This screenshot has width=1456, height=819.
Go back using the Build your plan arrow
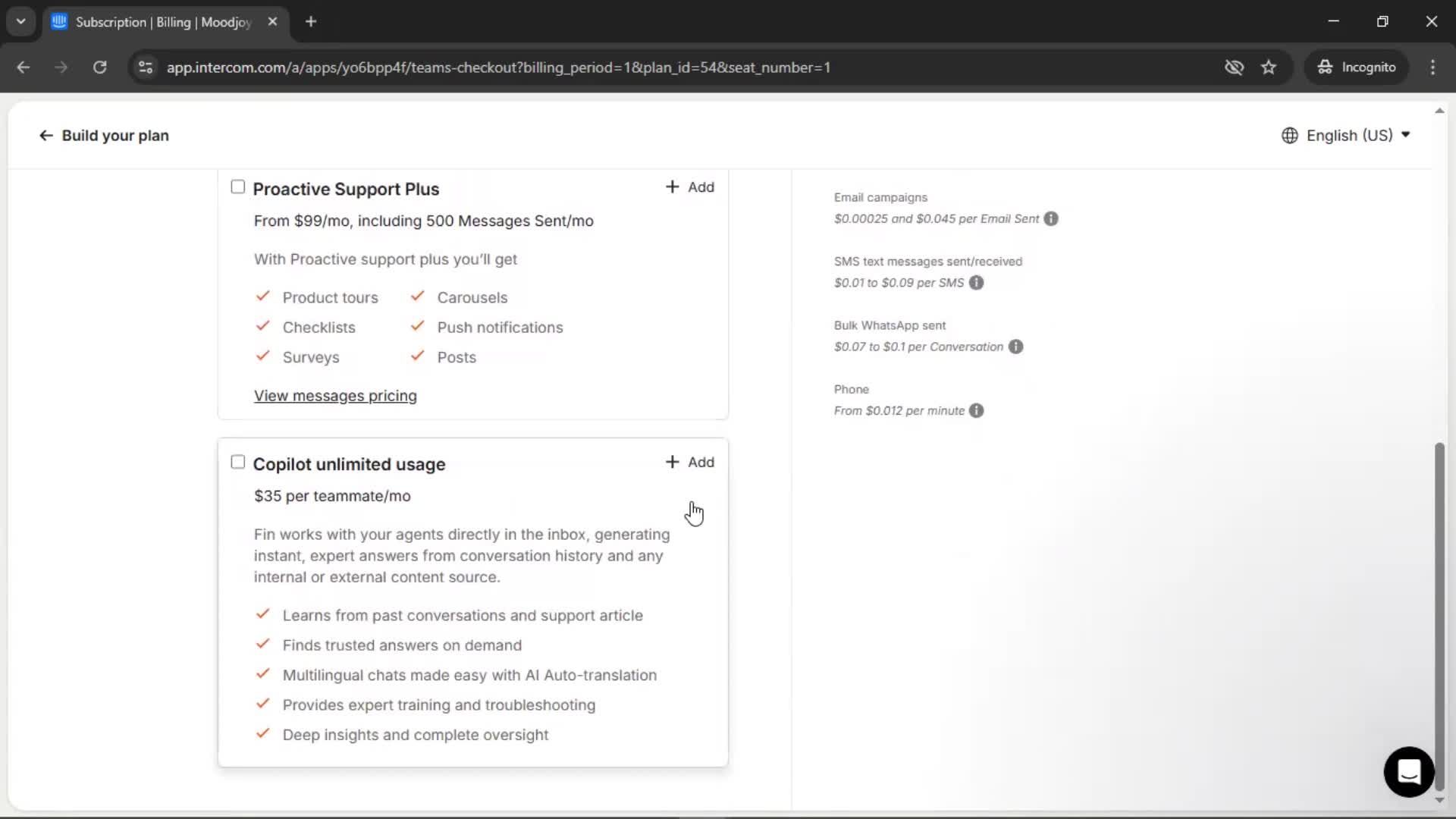tap(45, 136)
